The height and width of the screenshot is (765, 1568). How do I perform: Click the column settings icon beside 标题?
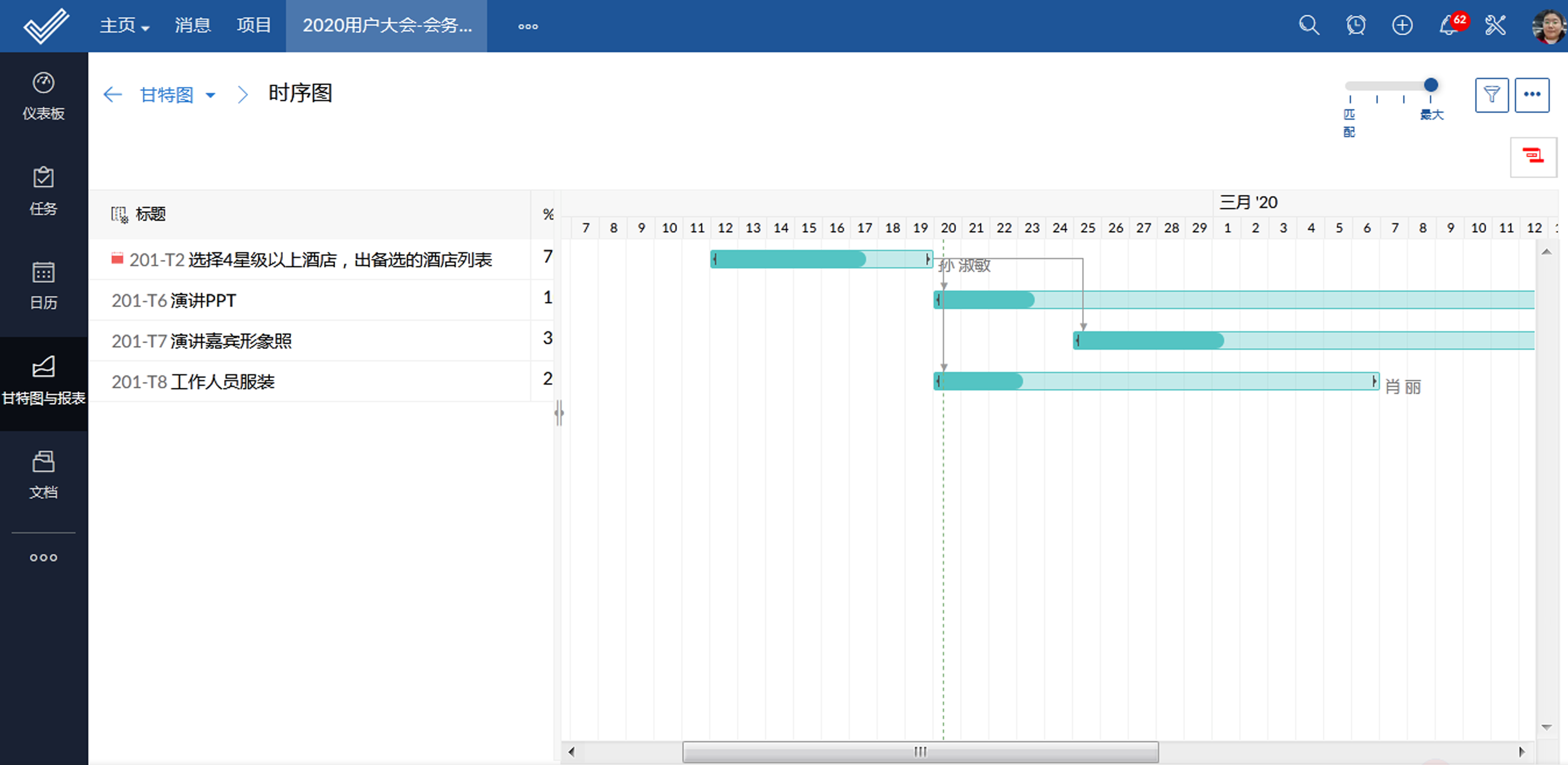coord(119,214)
